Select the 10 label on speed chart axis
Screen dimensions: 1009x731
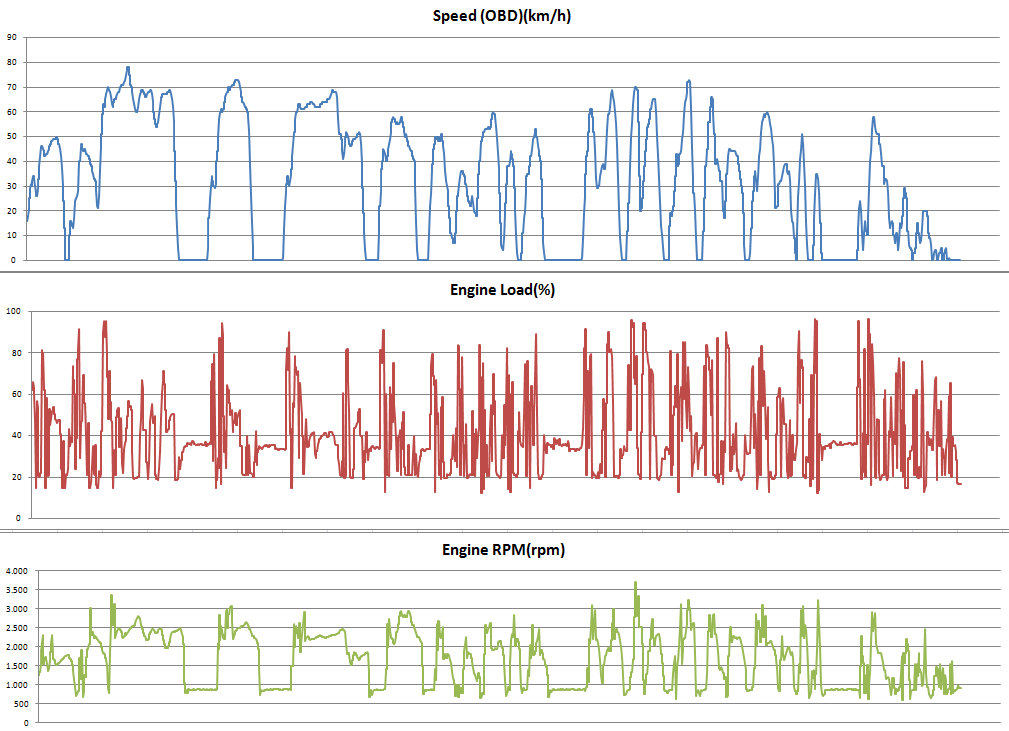point(11,235)
